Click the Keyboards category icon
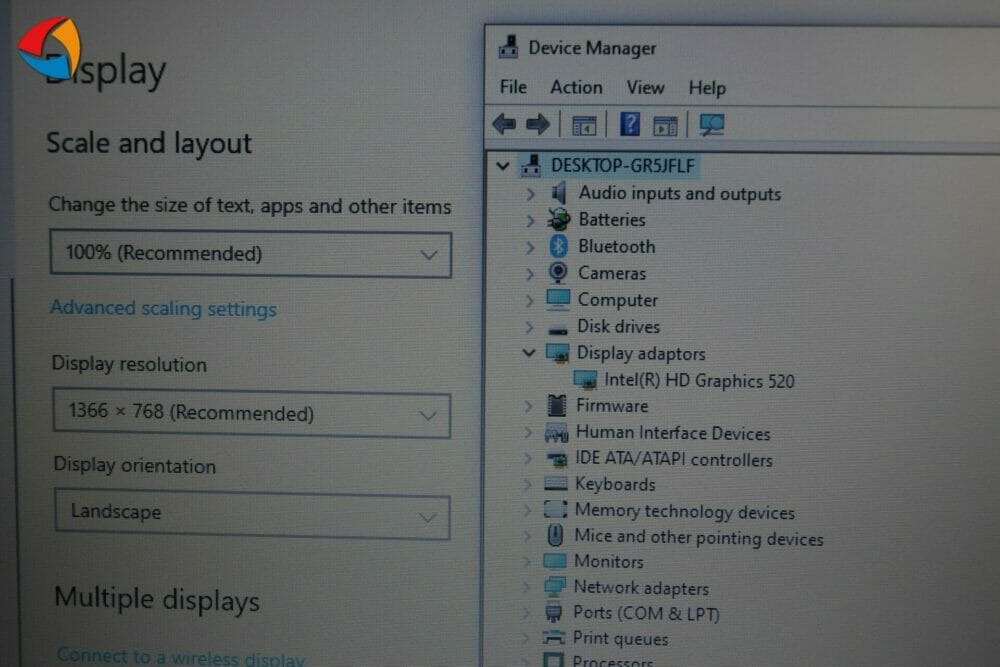 (x=555, y=484)
